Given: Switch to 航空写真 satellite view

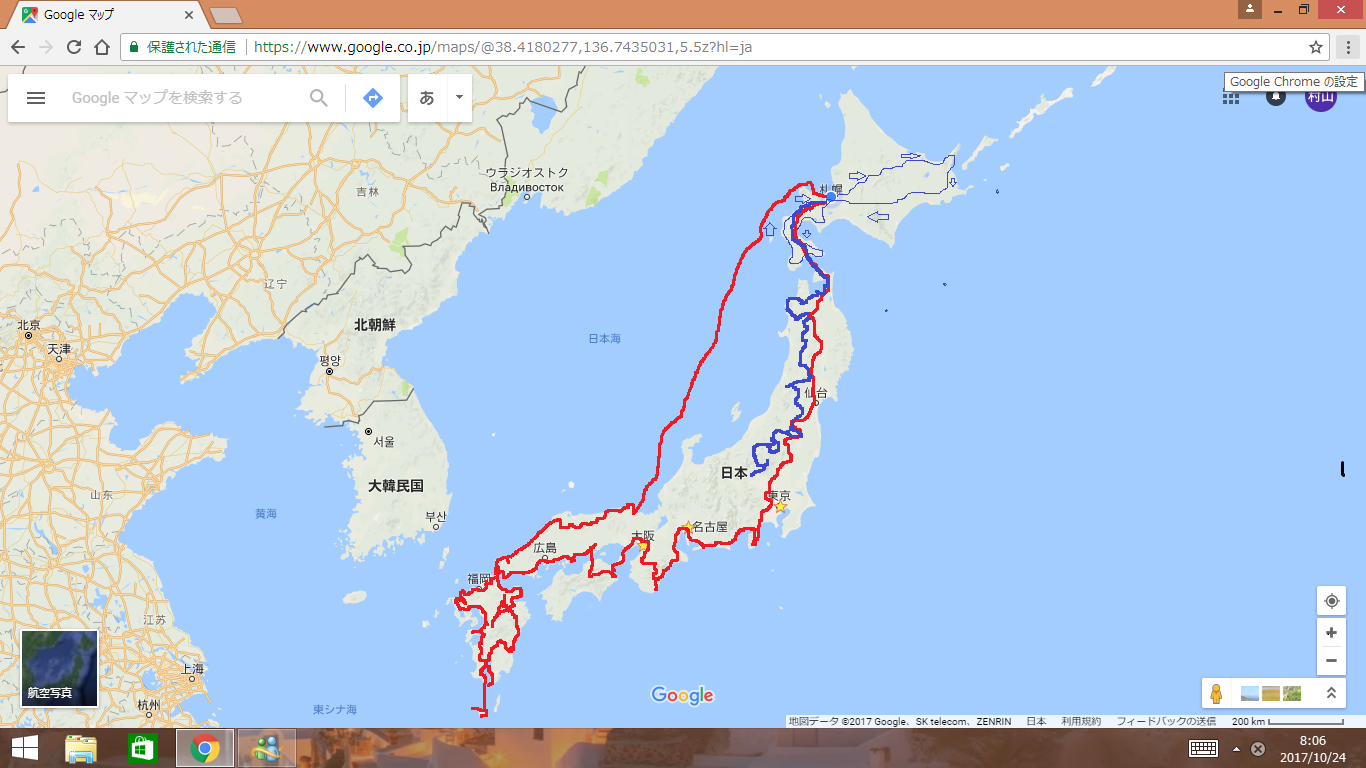Looking at the screenshot, I should pos(60,668).
